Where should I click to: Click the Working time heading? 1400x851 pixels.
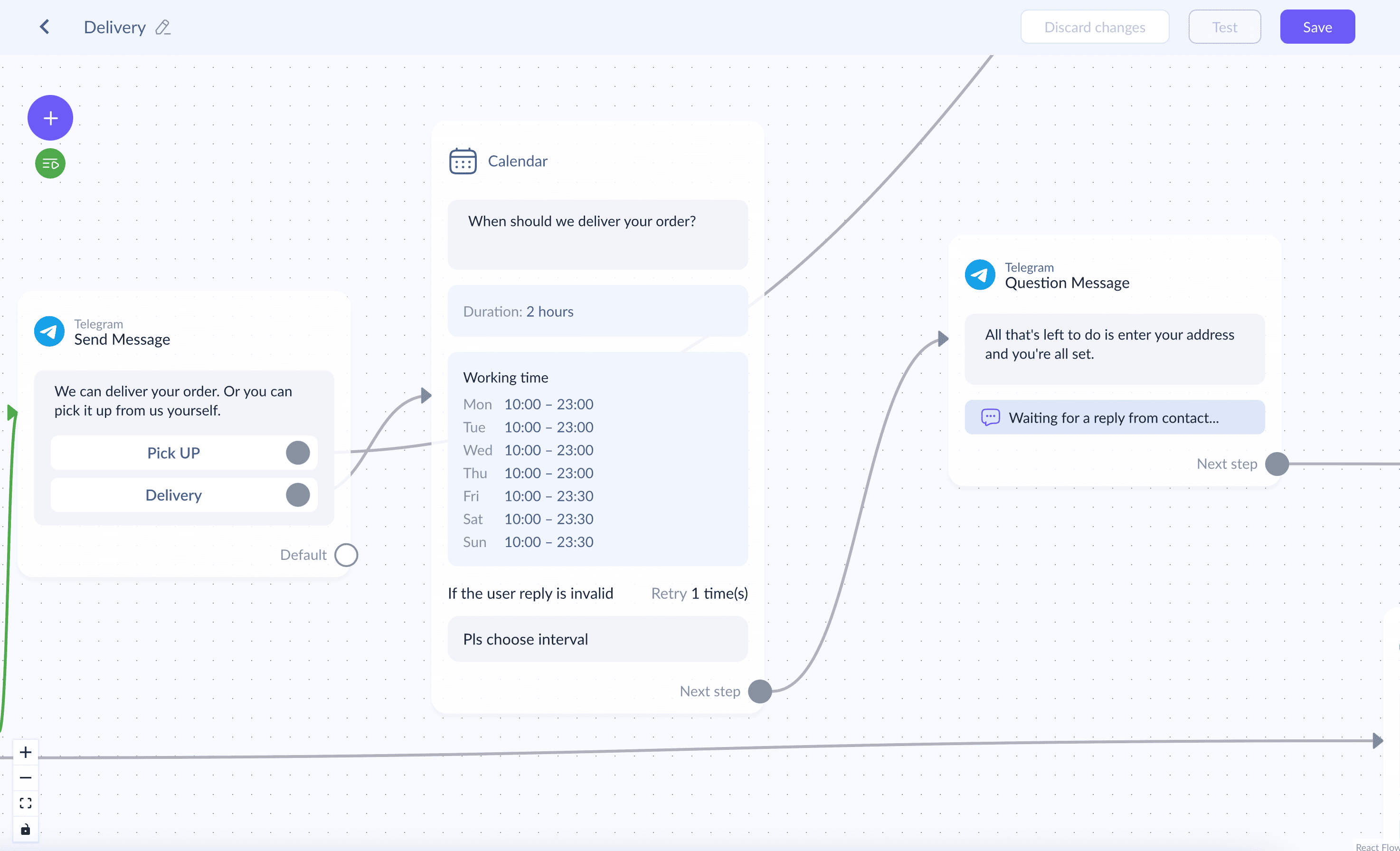tap(506, 377)
